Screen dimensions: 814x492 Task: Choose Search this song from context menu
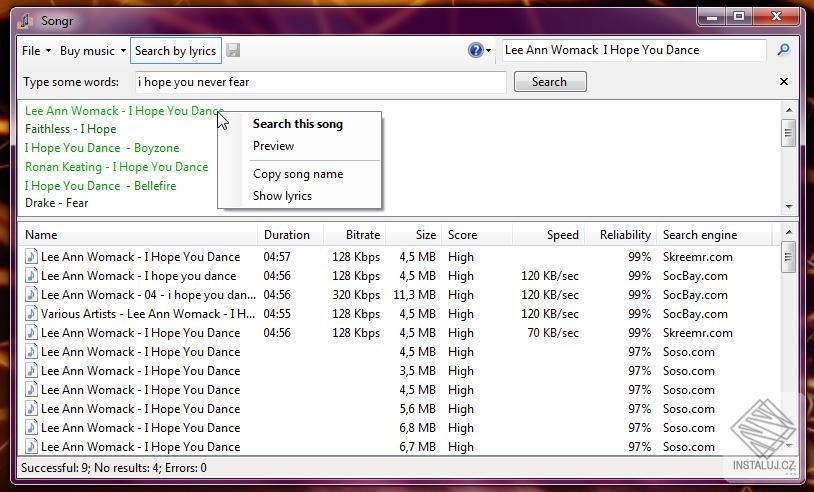pyautogui.click(x=298, y=124)
